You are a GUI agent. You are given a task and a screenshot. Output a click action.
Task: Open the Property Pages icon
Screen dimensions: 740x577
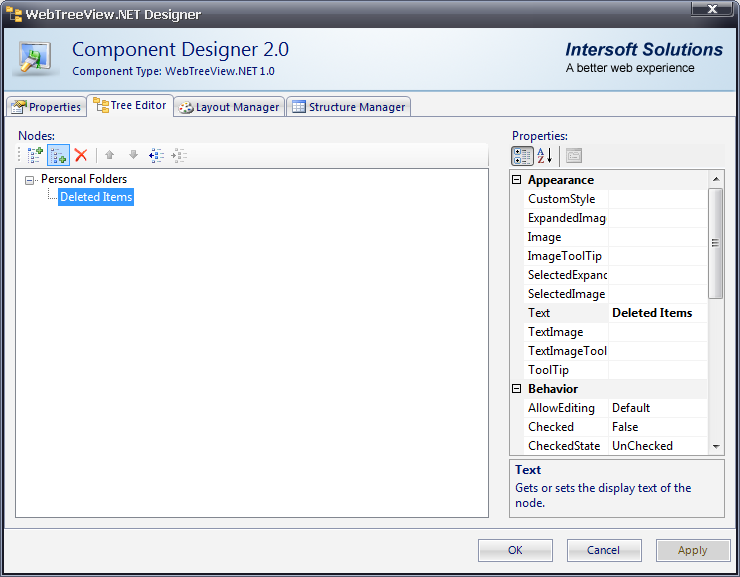click(574, 156)
